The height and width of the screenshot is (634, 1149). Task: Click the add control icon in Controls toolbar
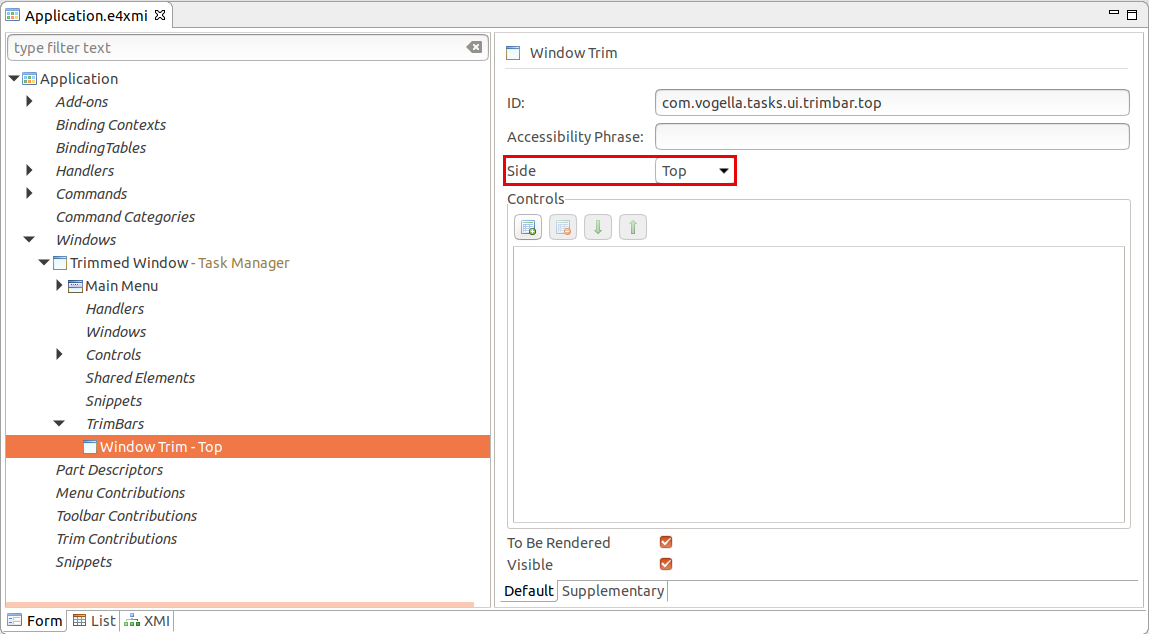[x=528, y=227]
